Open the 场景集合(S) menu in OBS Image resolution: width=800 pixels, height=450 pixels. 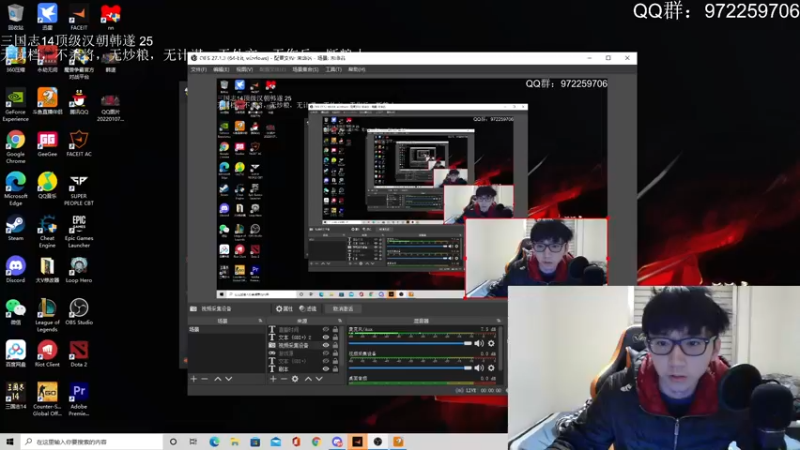click(x=305, y=69)
